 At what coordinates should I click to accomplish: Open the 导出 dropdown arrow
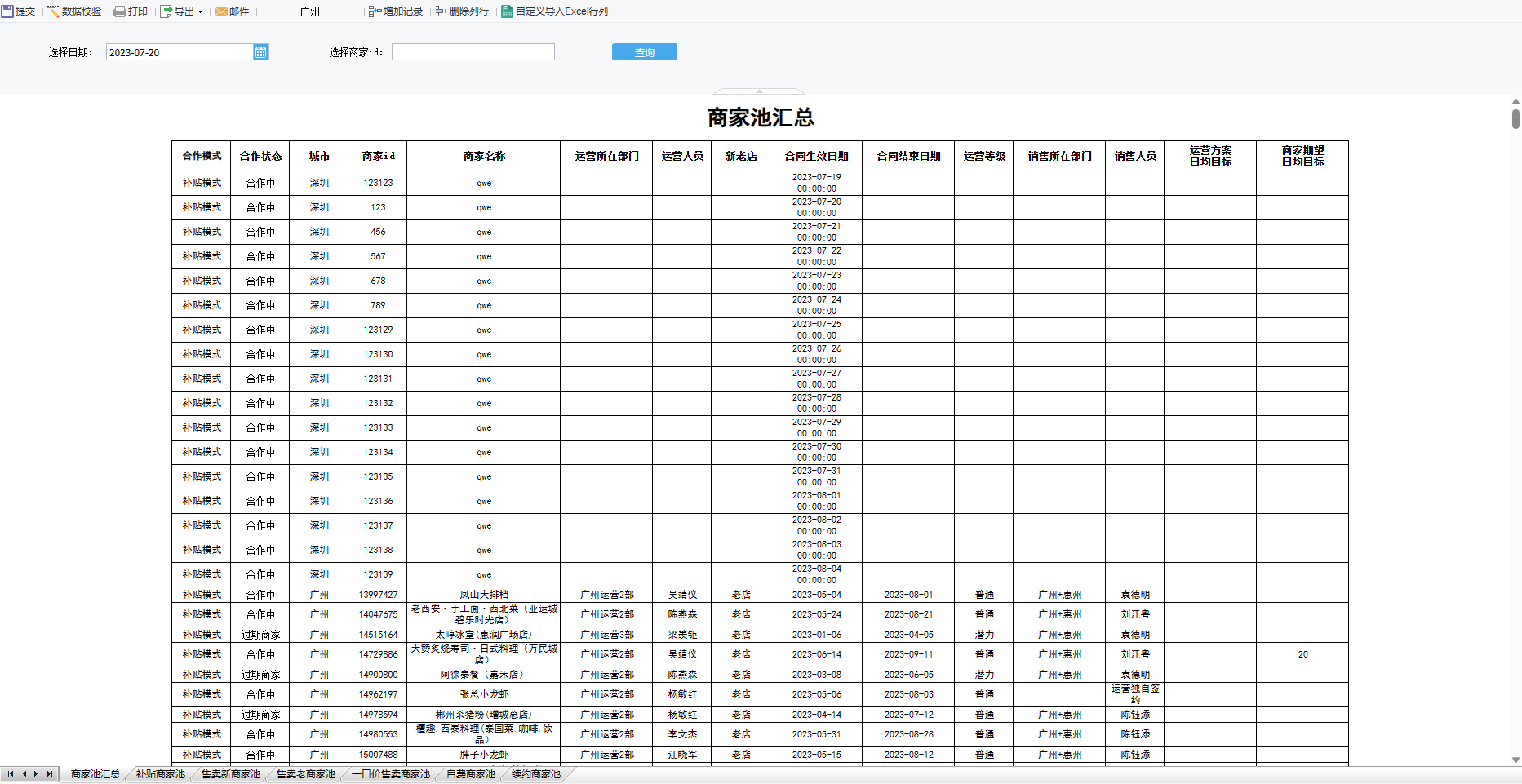pos(200,11)
